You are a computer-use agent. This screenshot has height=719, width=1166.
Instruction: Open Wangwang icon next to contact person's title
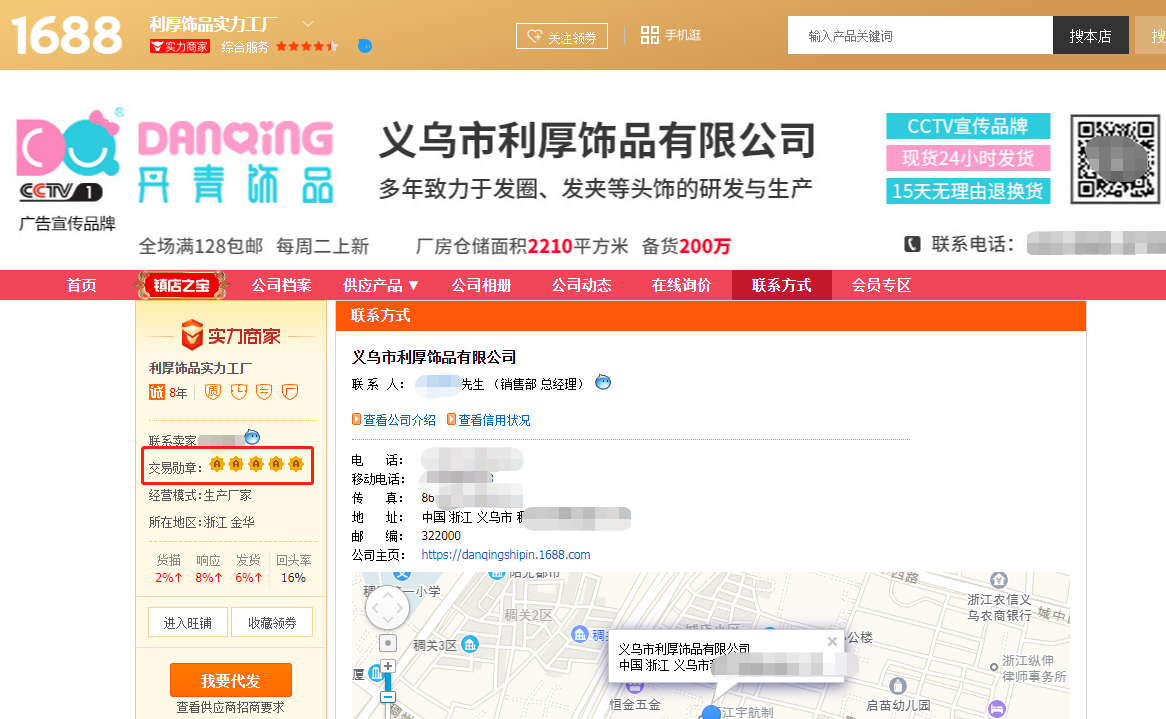pyautogui.click(x=603, y=382)
